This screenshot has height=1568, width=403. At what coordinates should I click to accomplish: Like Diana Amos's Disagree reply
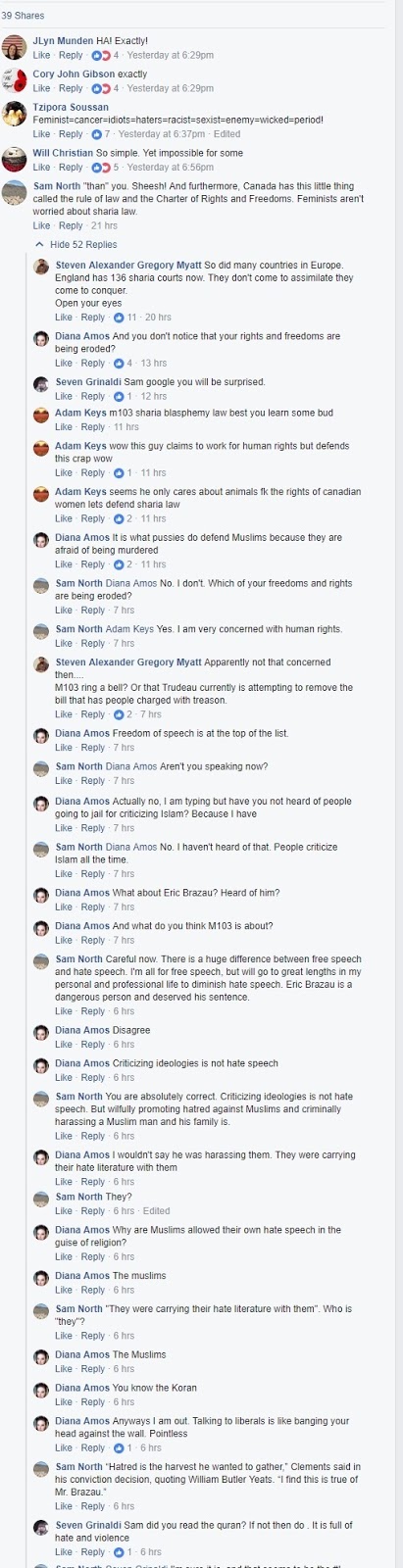coord(64,1045)
